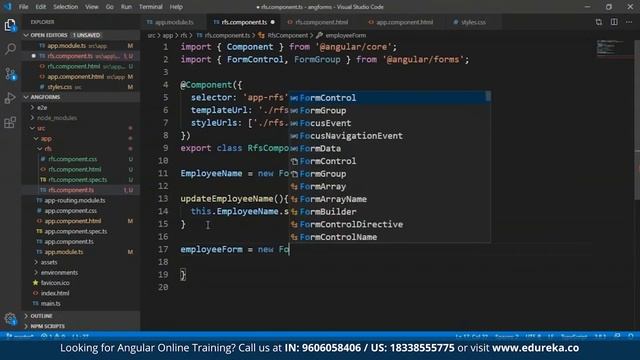This screenshot has height=360, width=640.
Task: Open the Manage gear settings menu
Action: (x=10, y=319)
